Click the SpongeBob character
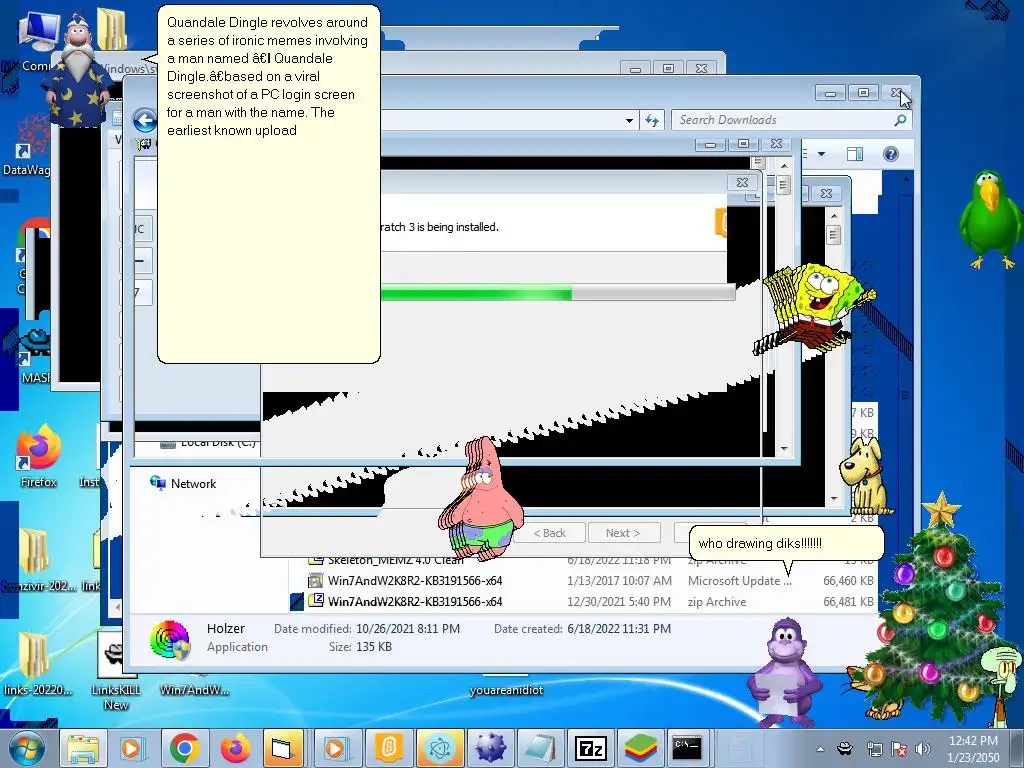 coord(816,307)
